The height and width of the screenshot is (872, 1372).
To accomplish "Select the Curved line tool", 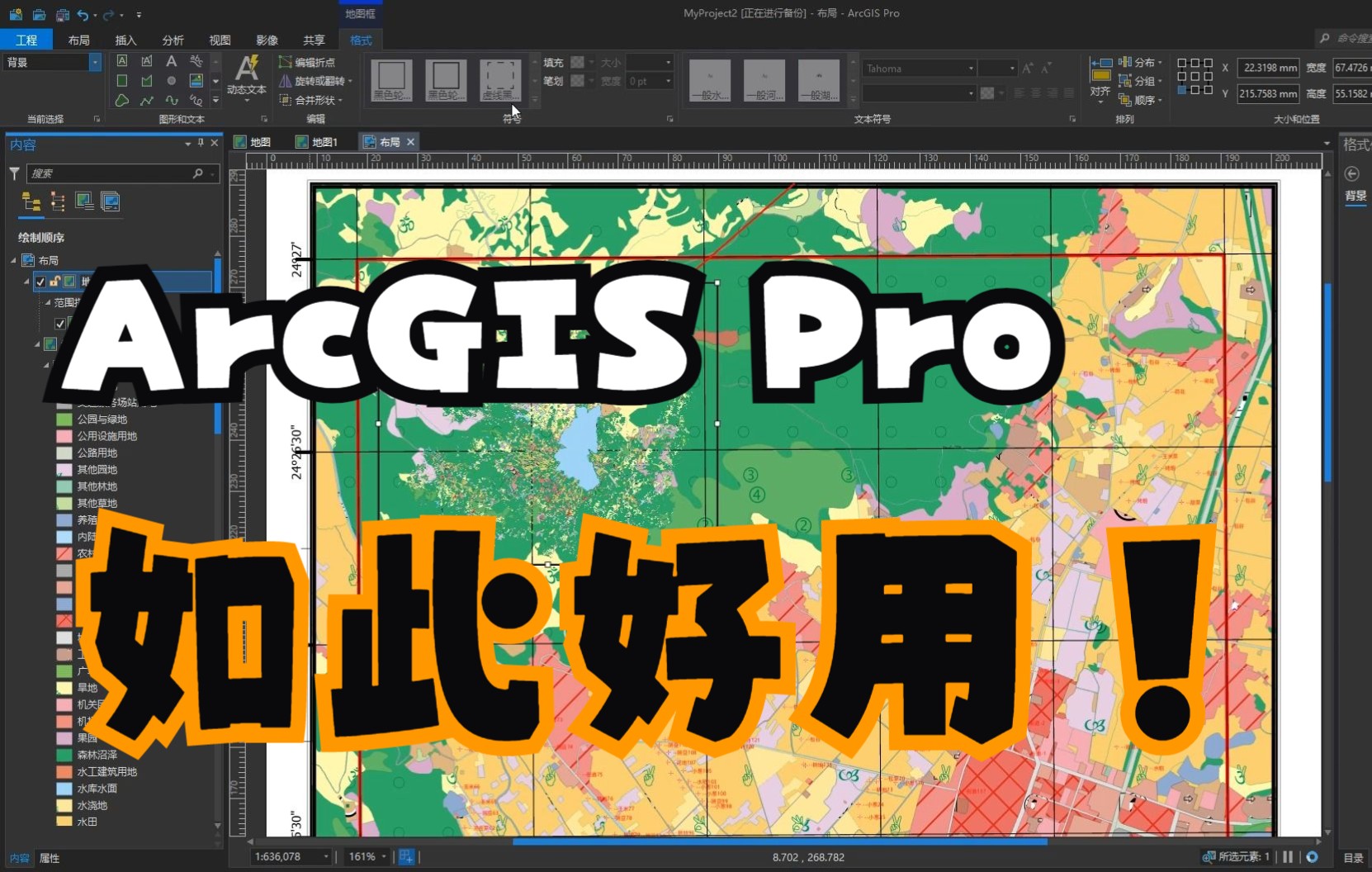I will pyautogui.click(x=171, y=101).
